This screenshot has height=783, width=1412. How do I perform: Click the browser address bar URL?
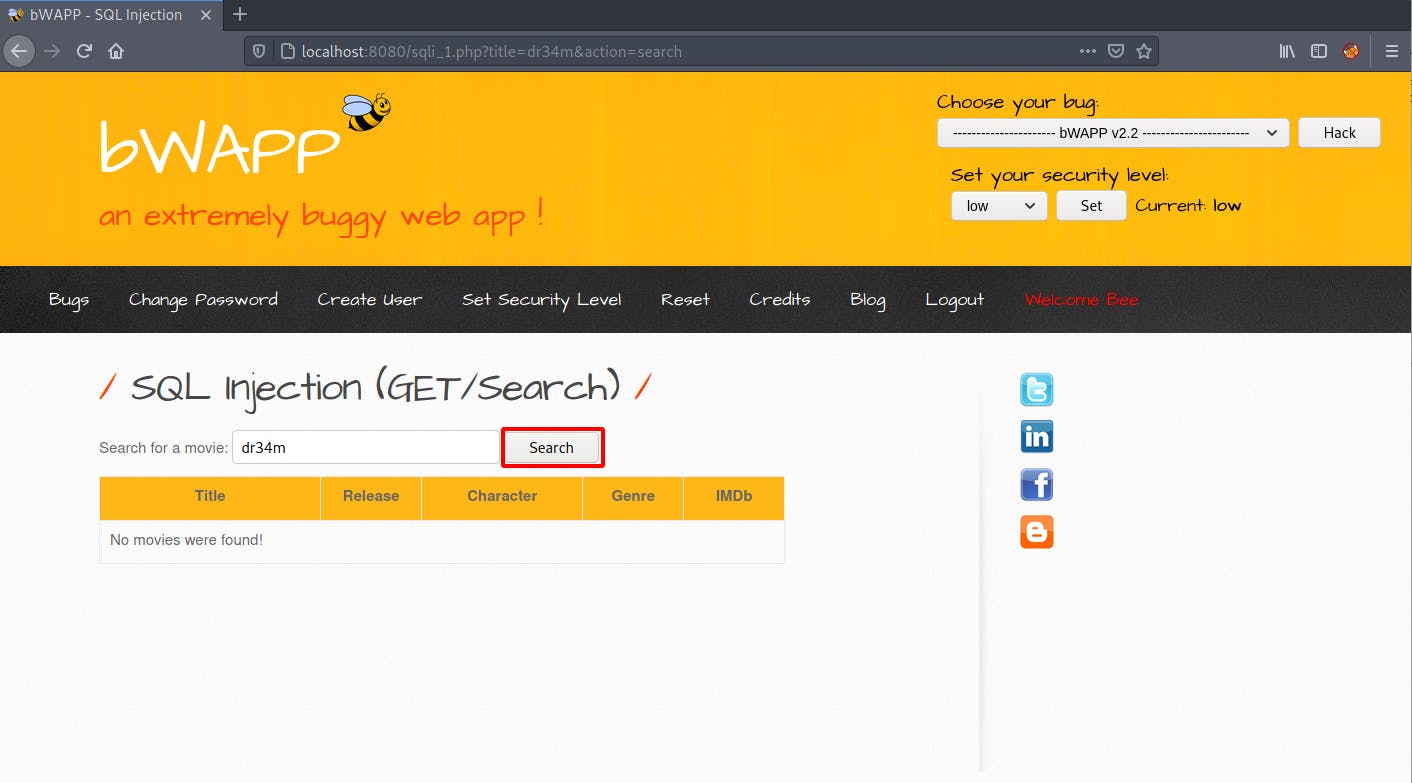tap(491, 51)
